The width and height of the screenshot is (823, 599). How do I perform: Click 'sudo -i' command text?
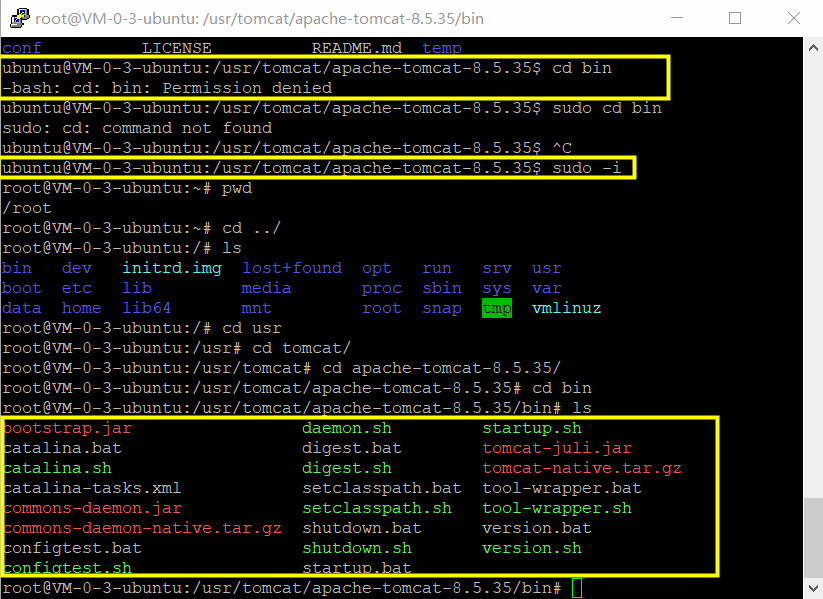[x=587, y=168]
